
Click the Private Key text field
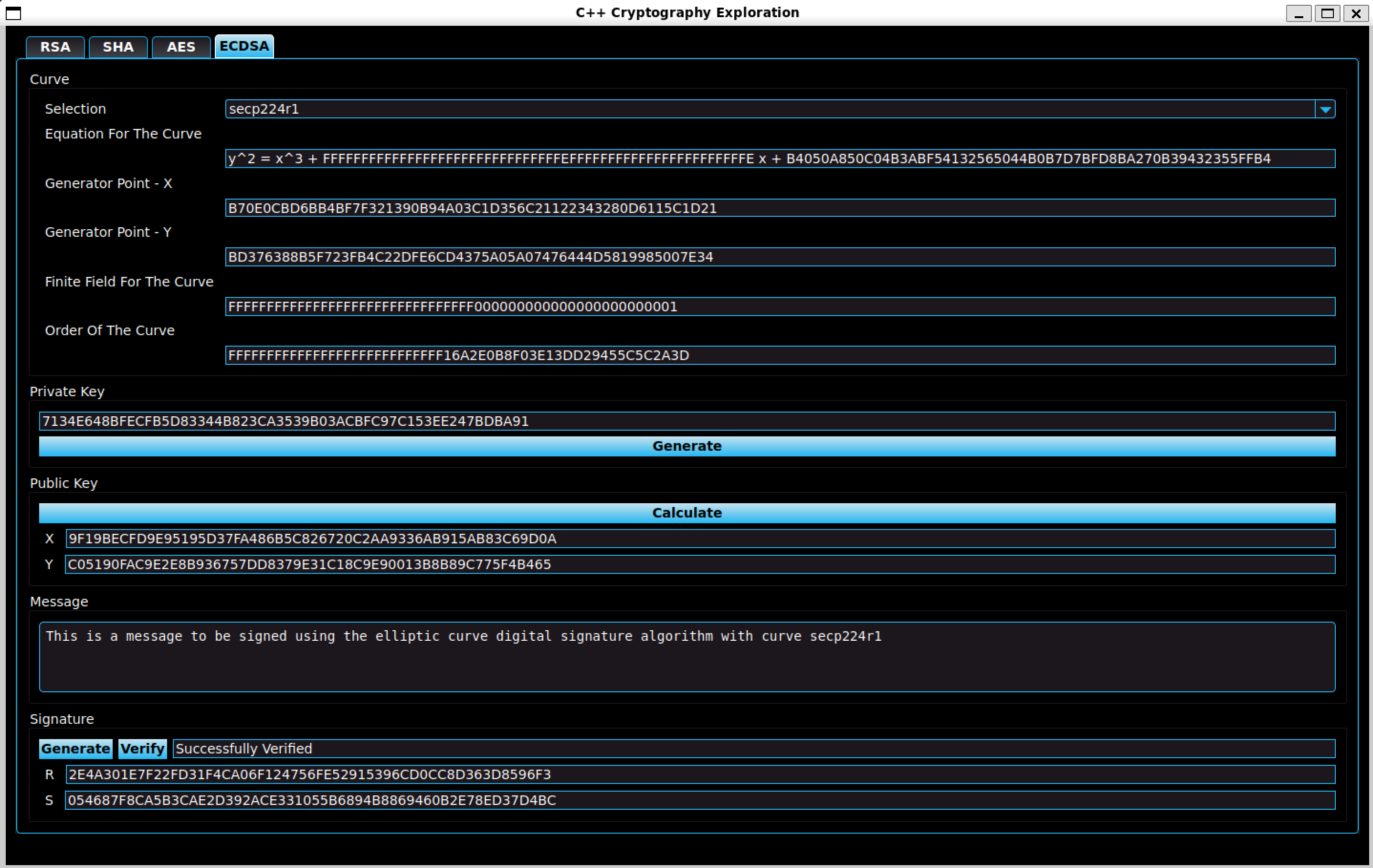686,421
